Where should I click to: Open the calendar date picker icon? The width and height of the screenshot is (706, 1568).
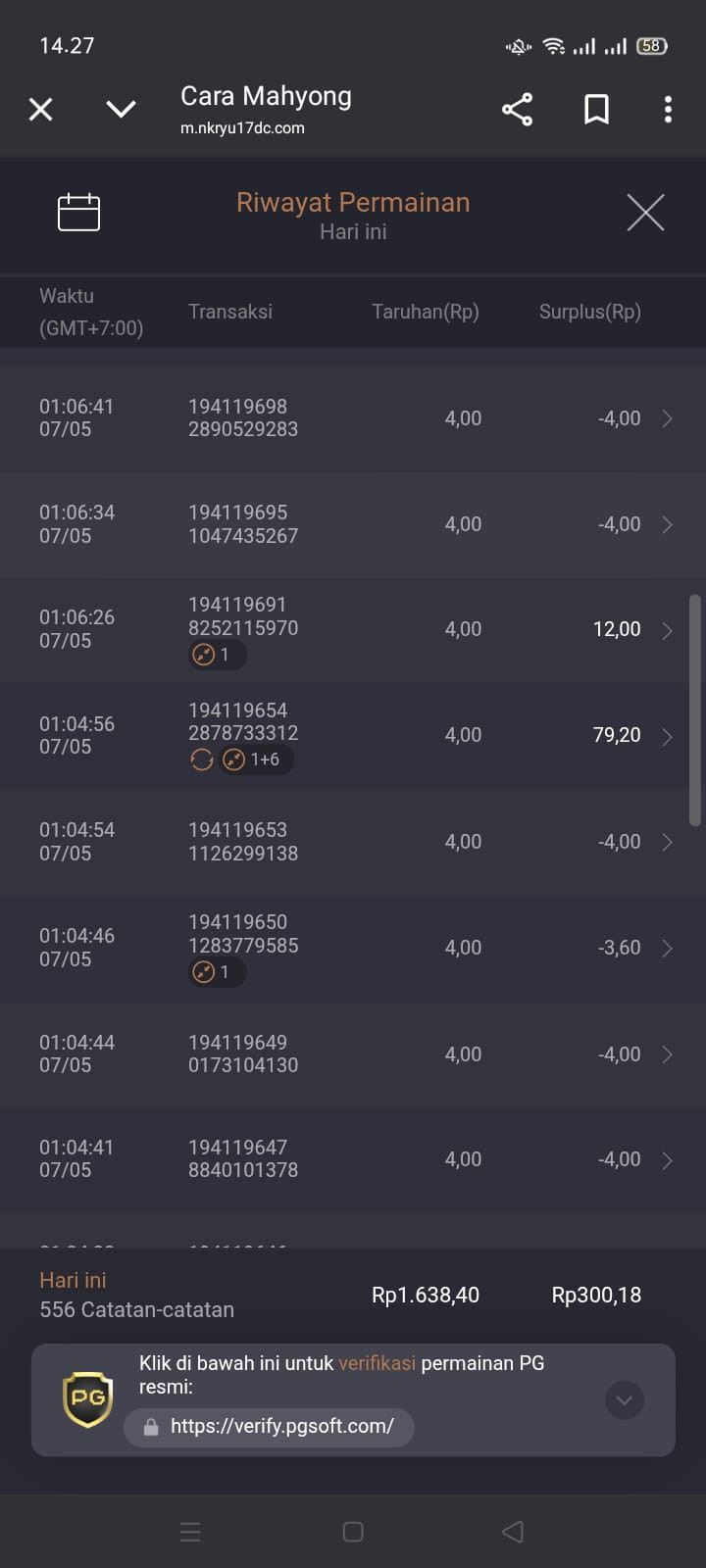[x=78, y=212]
